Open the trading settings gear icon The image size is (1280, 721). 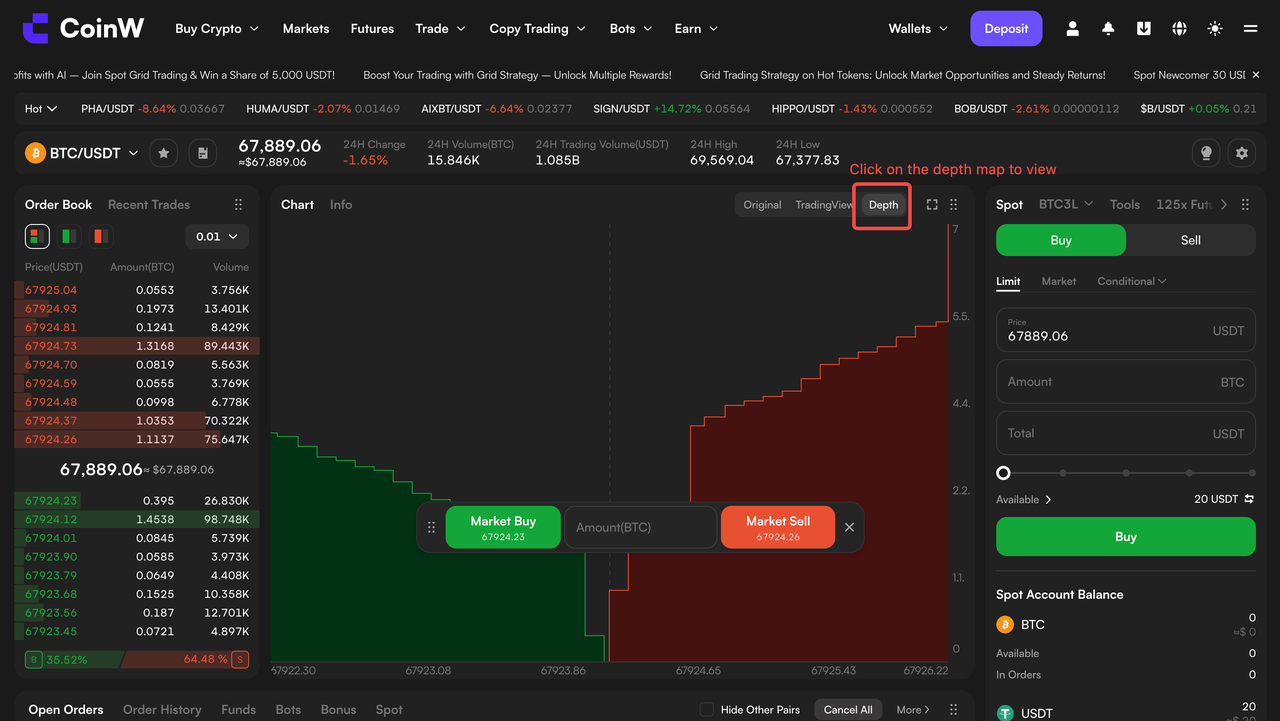coord(1242,153)
